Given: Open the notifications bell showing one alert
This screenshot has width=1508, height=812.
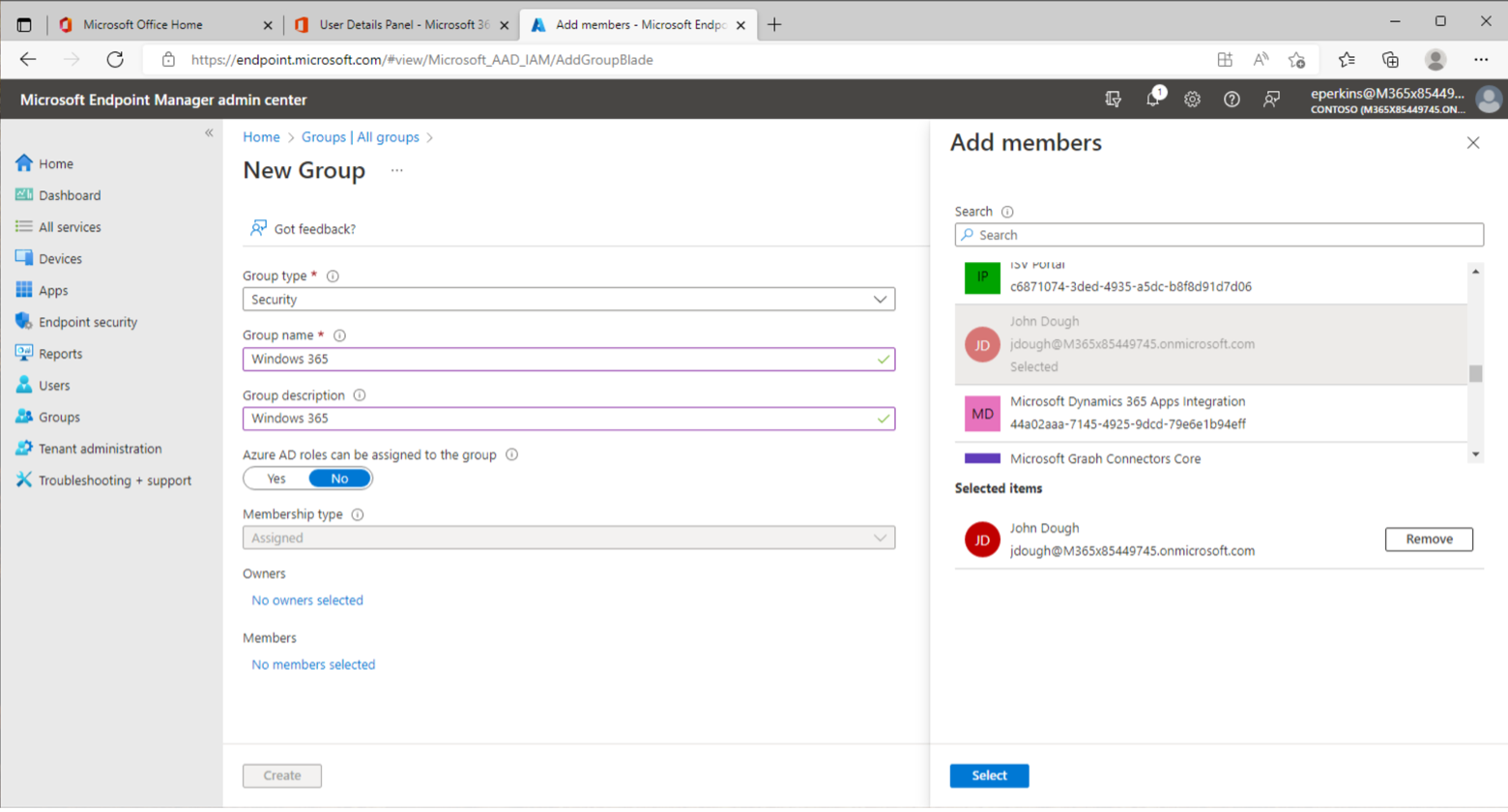Looking at the screenshot, I should (1153, 99).
